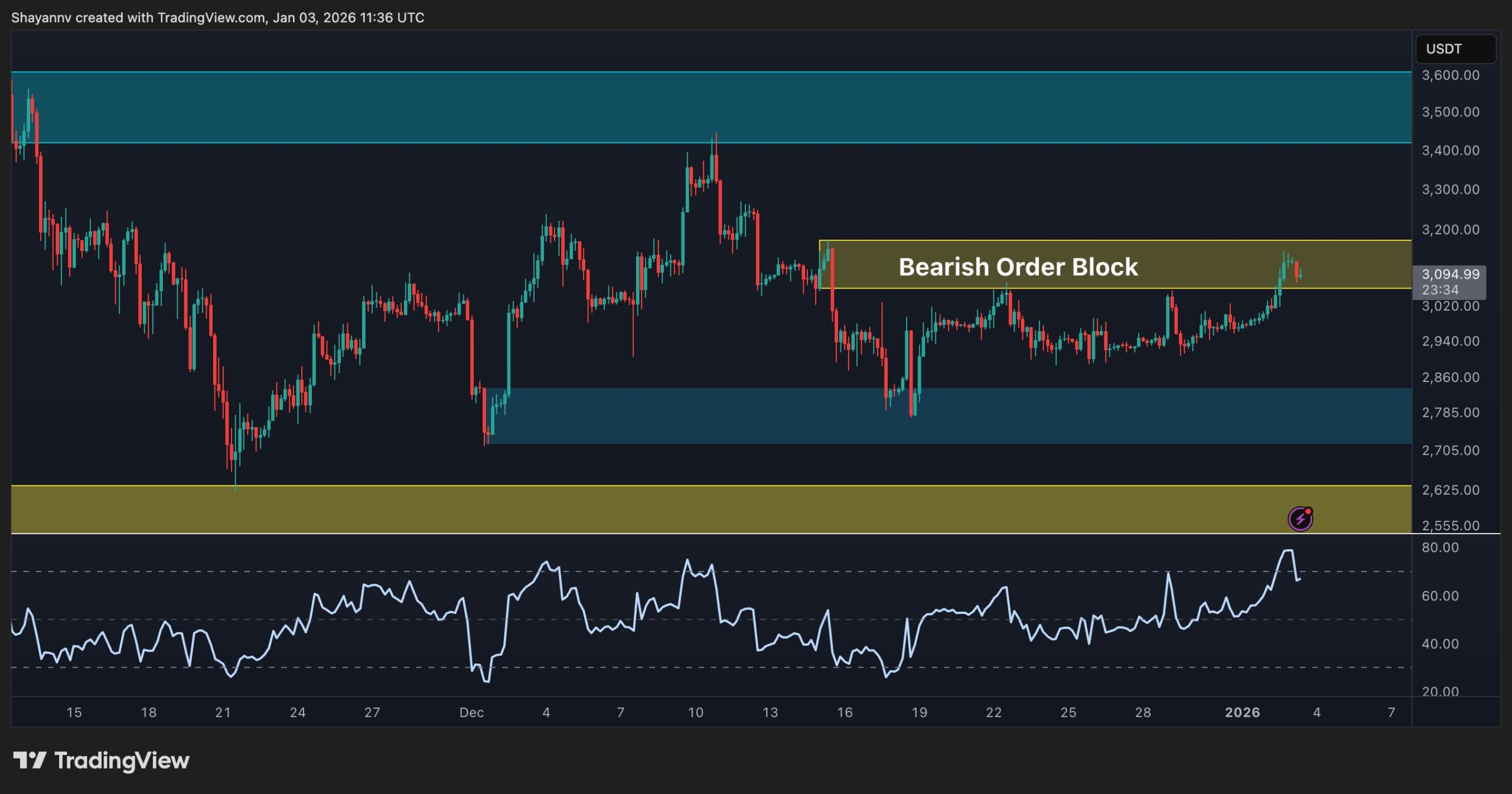Viewport: 1512px width, 794px height.
Task: Click the 20.00 level on RSI scale
Action: click(1440, 691)
